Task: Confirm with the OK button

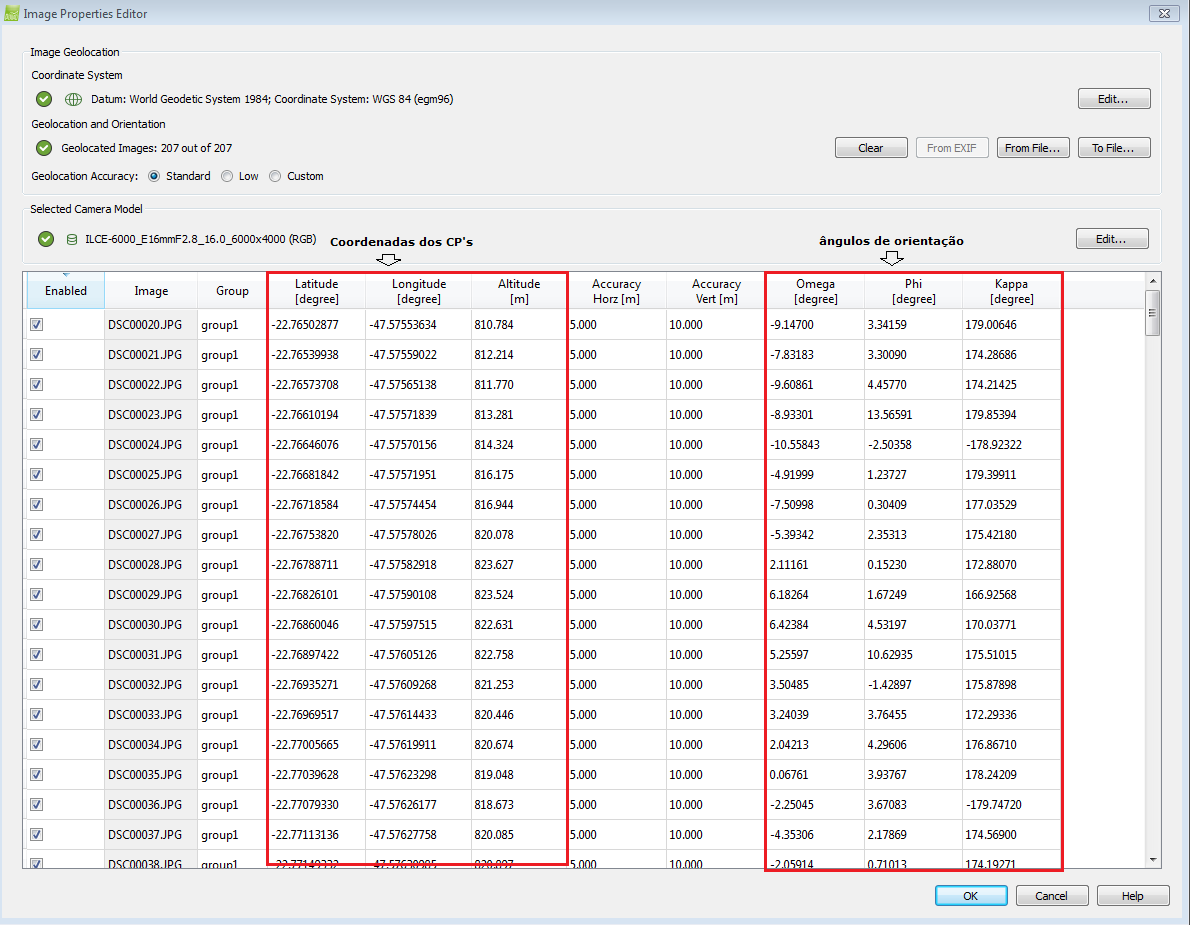Action: [971, 896]
